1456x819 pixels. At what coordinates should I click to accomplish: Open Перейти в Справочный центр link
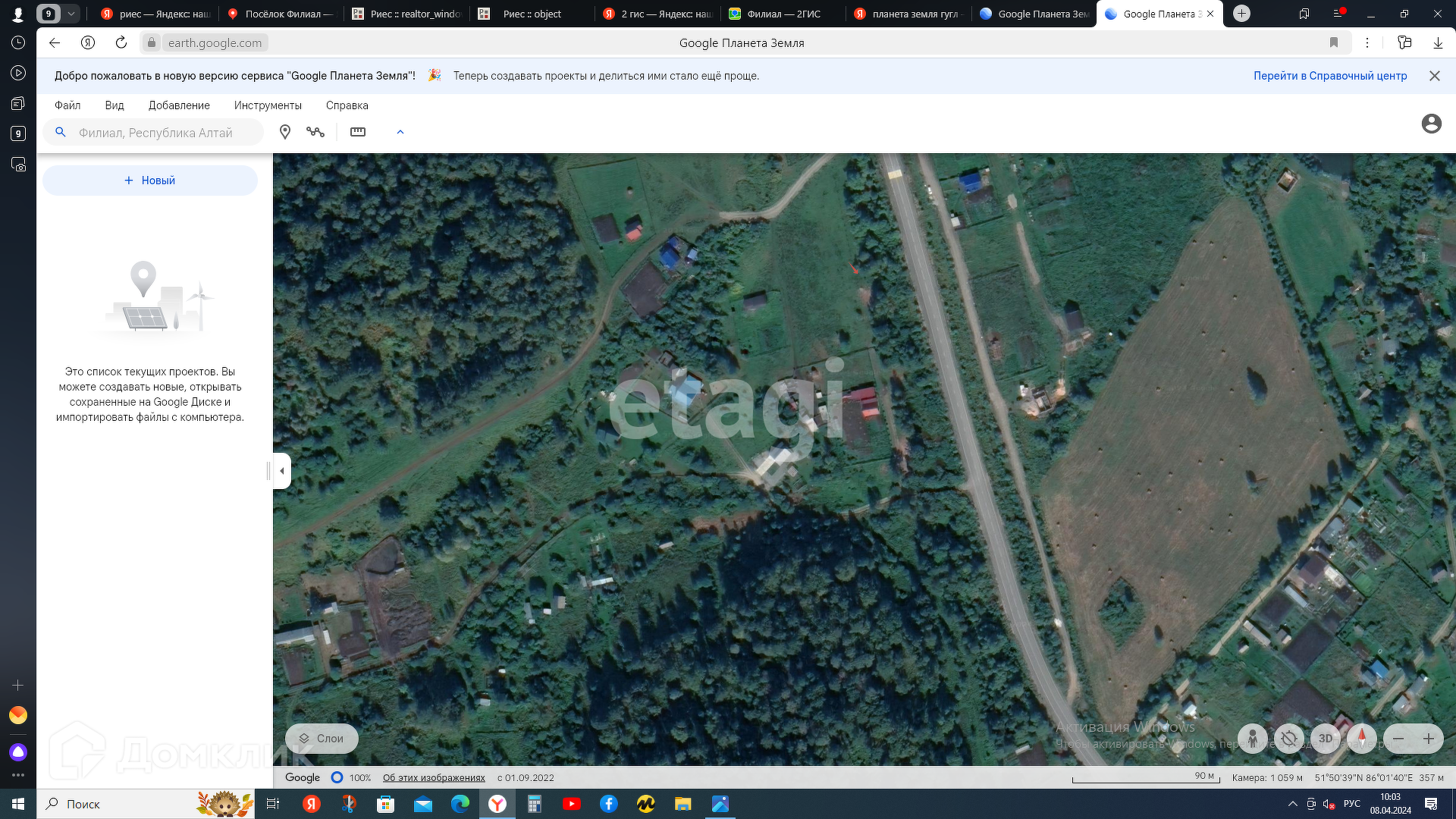(x=1330, y=76)
